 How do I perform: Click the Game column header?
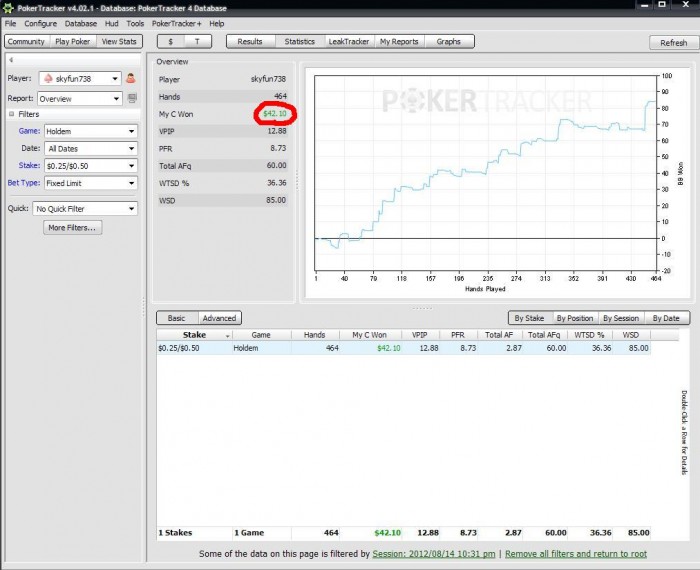click(261, 335)
